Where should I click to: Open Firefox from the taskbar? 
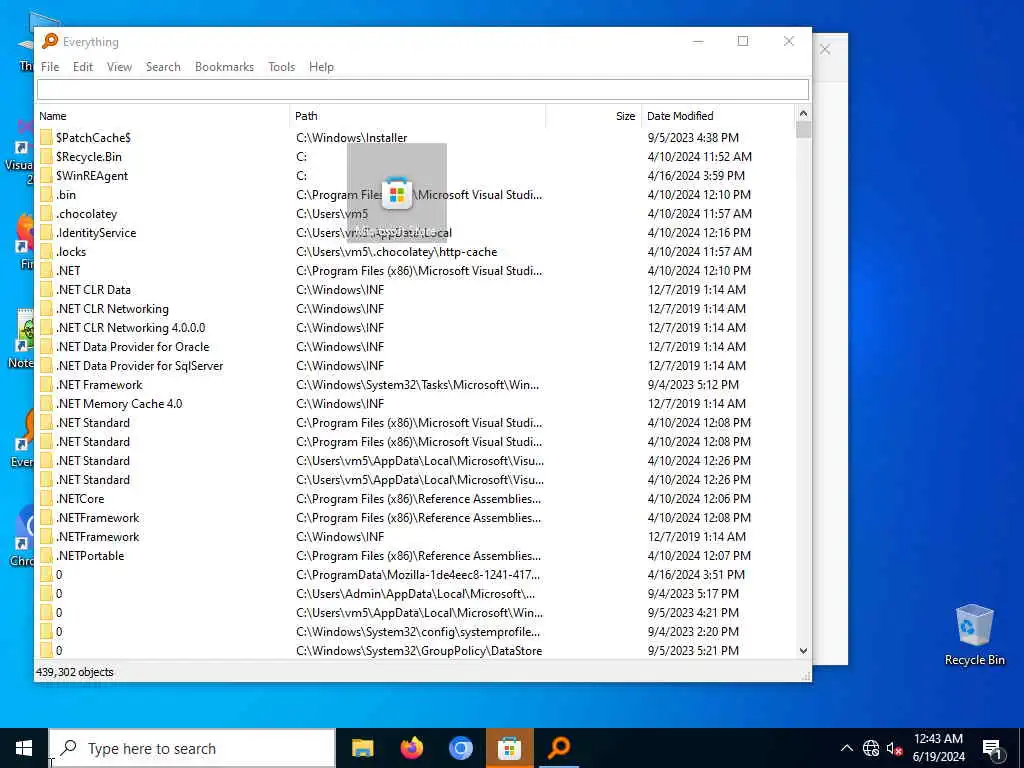click(x=411, y=748)
